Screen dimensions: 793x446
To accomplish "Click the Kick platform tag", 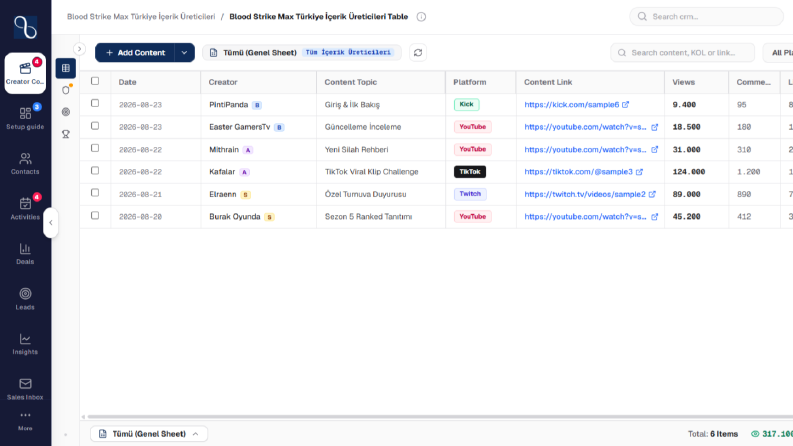I will click(466, 105).
